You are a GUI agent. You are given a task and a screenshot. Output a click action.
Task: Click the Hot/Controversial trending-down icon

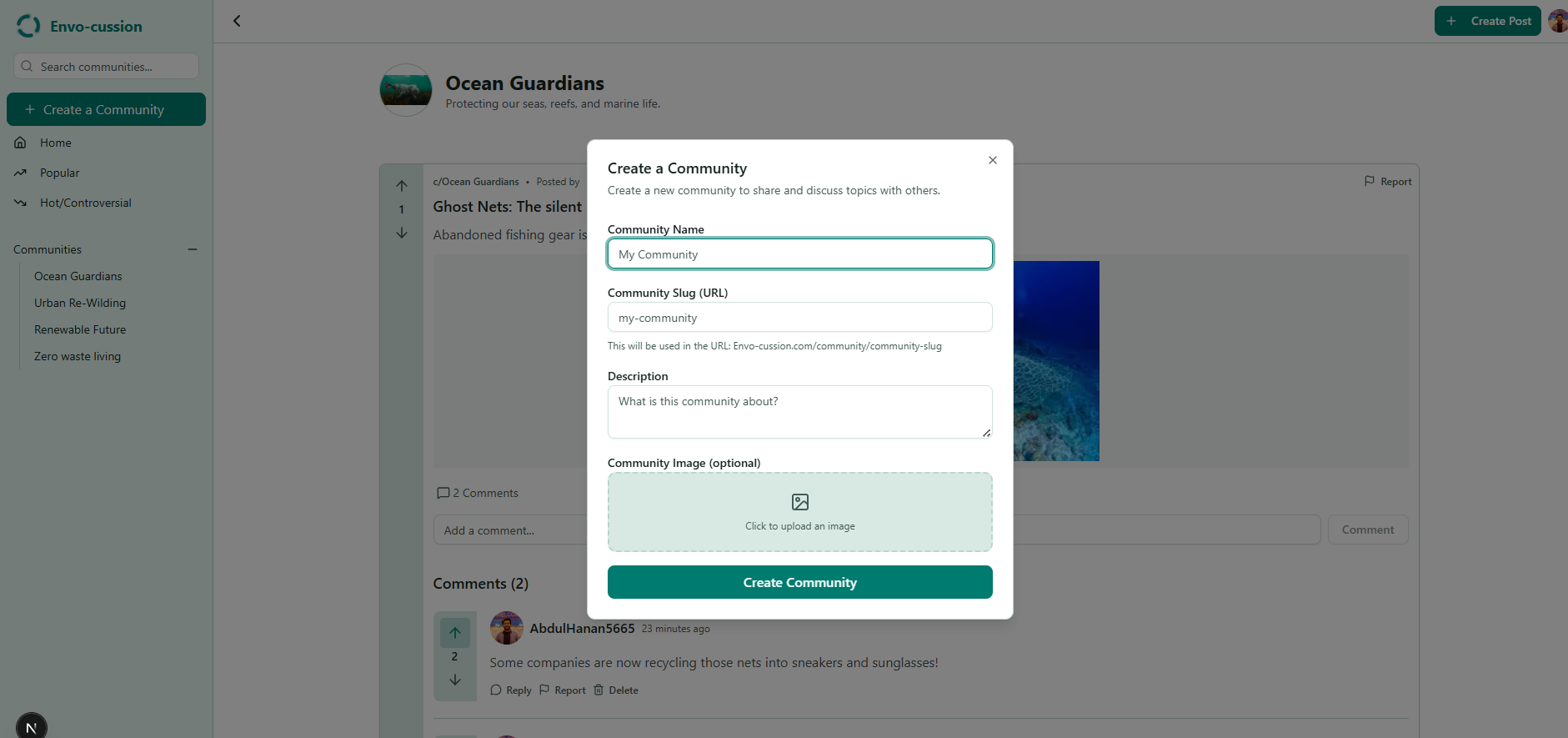click(x=20, y=203)
